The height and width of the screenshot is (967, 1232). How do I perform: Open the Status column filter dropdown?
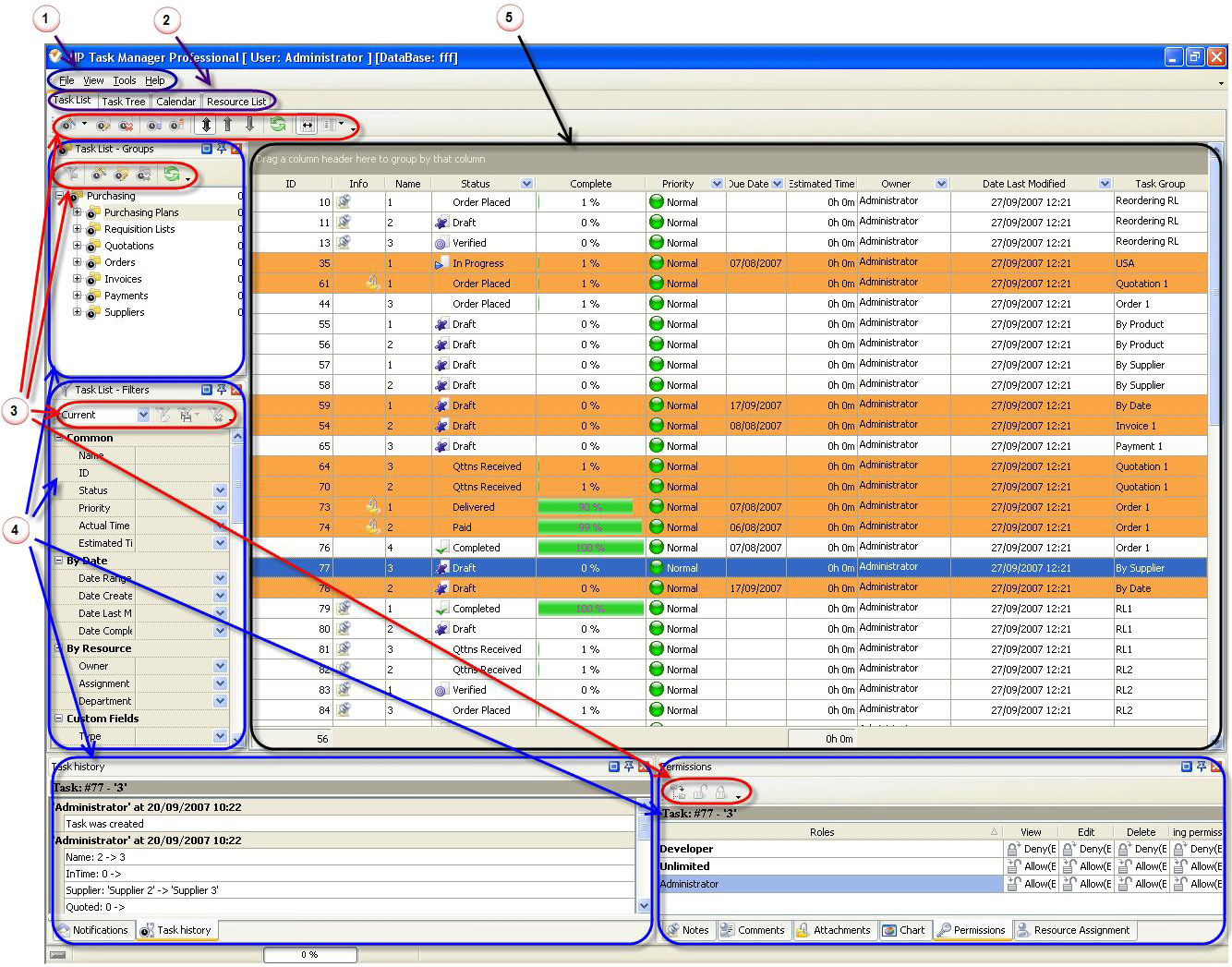pos(526,184)
